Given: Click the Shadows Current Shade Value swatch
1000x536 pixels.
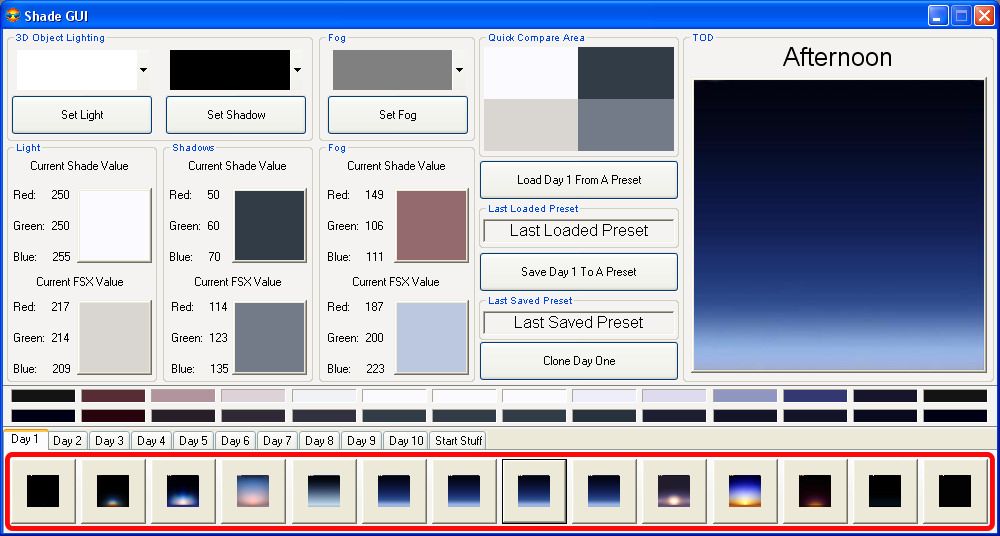Looking at the screenshot, I should click(270, 225).
